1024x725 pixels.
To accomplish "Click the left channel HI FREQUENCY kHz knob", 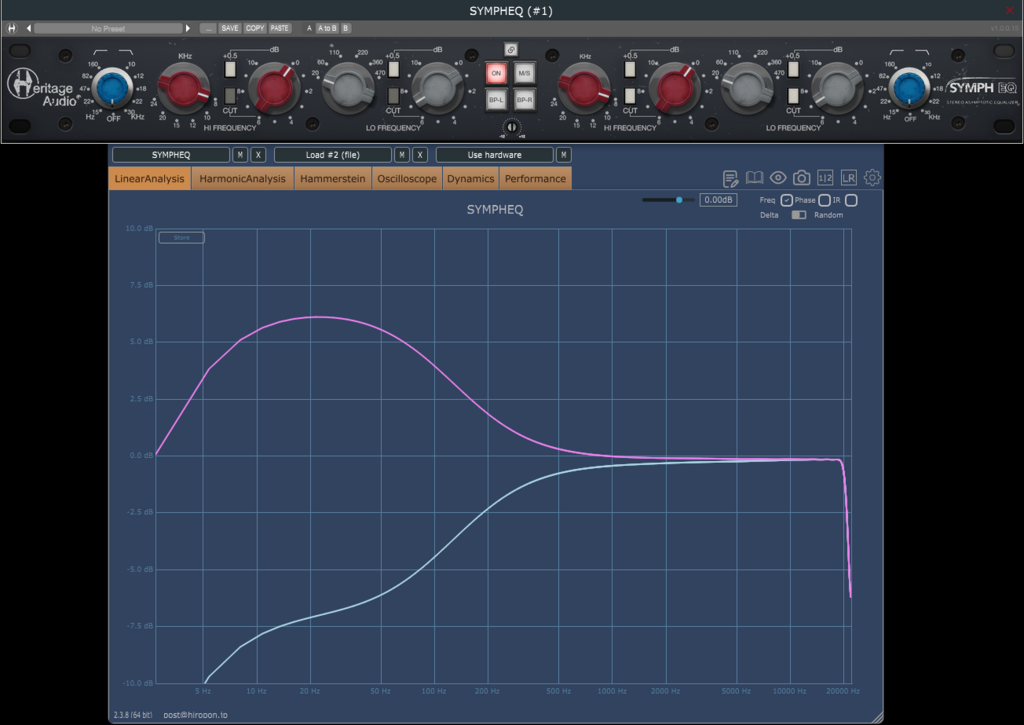I will pos(184,89).
